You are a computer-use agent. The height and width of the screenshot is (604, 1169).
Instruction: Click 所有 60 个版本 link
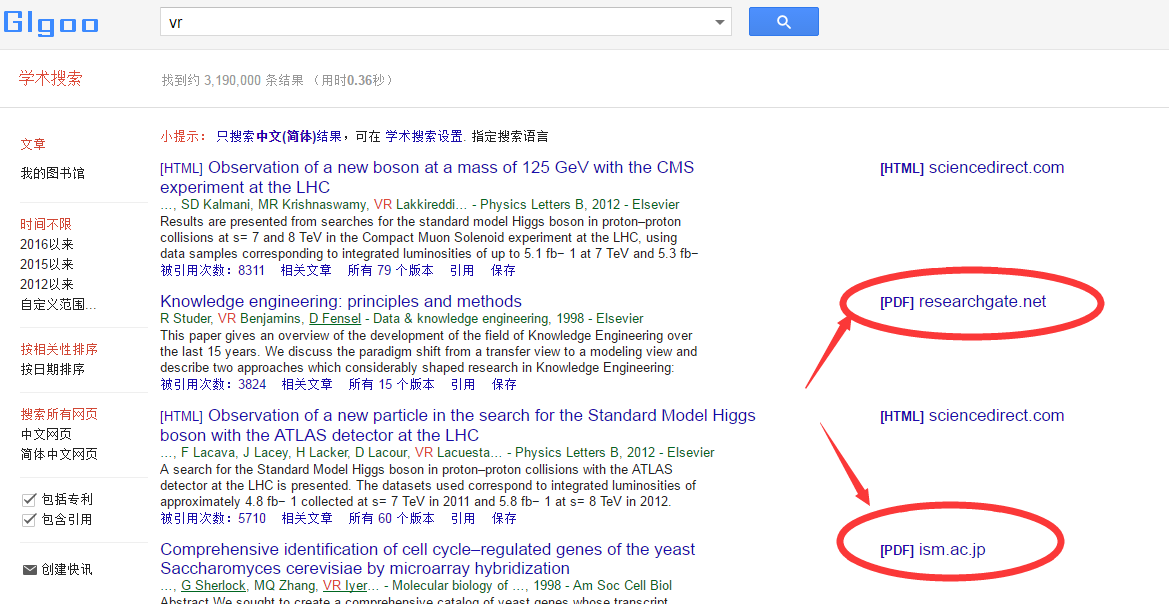pyautogui.click(x=390, y=518)
